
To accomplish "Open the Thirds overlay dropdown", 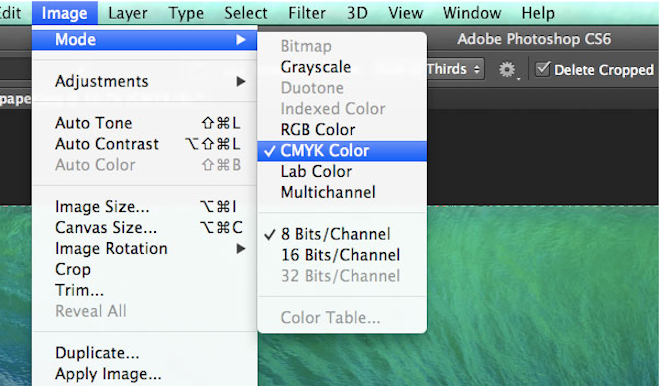I will pyautogui.click(x=455, y=69).
